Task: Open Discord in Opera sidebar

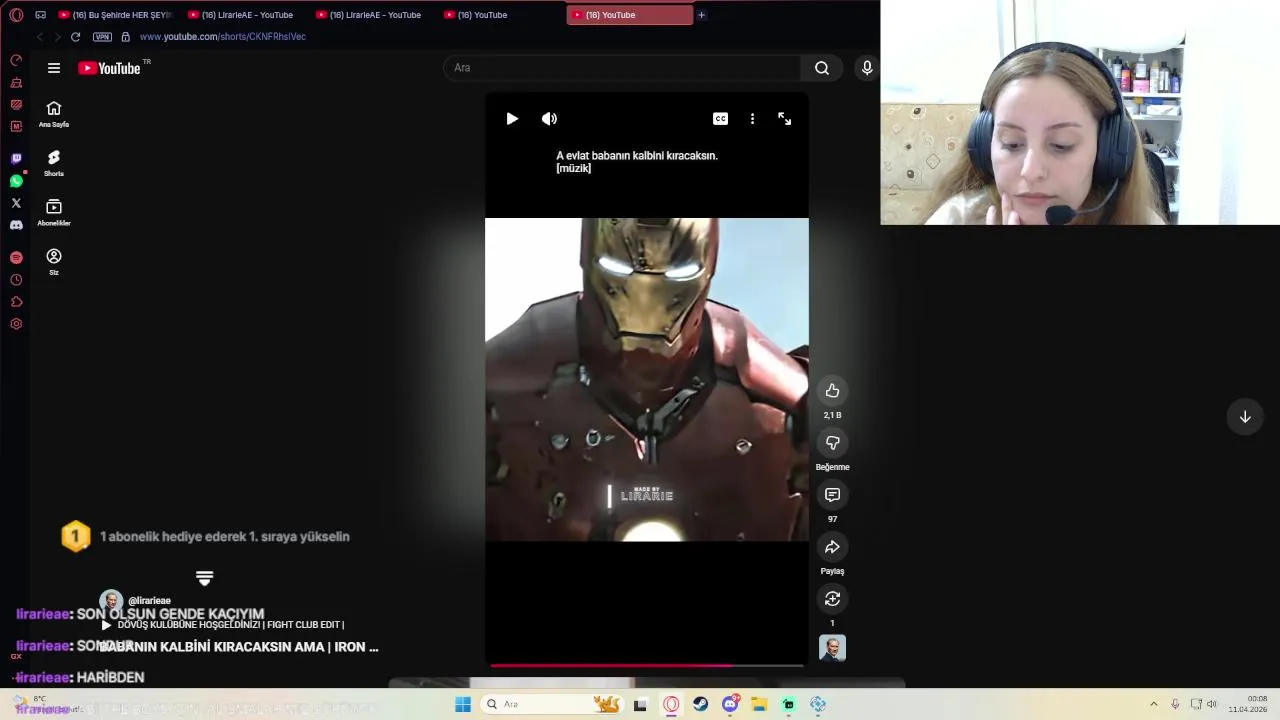Action: pos(16,225)
